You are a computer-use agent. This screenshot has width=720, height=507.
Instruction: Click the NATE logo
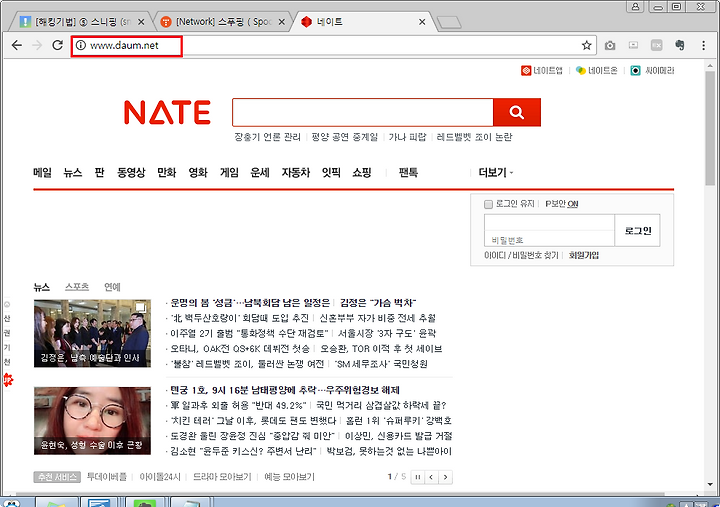point(167,113)
